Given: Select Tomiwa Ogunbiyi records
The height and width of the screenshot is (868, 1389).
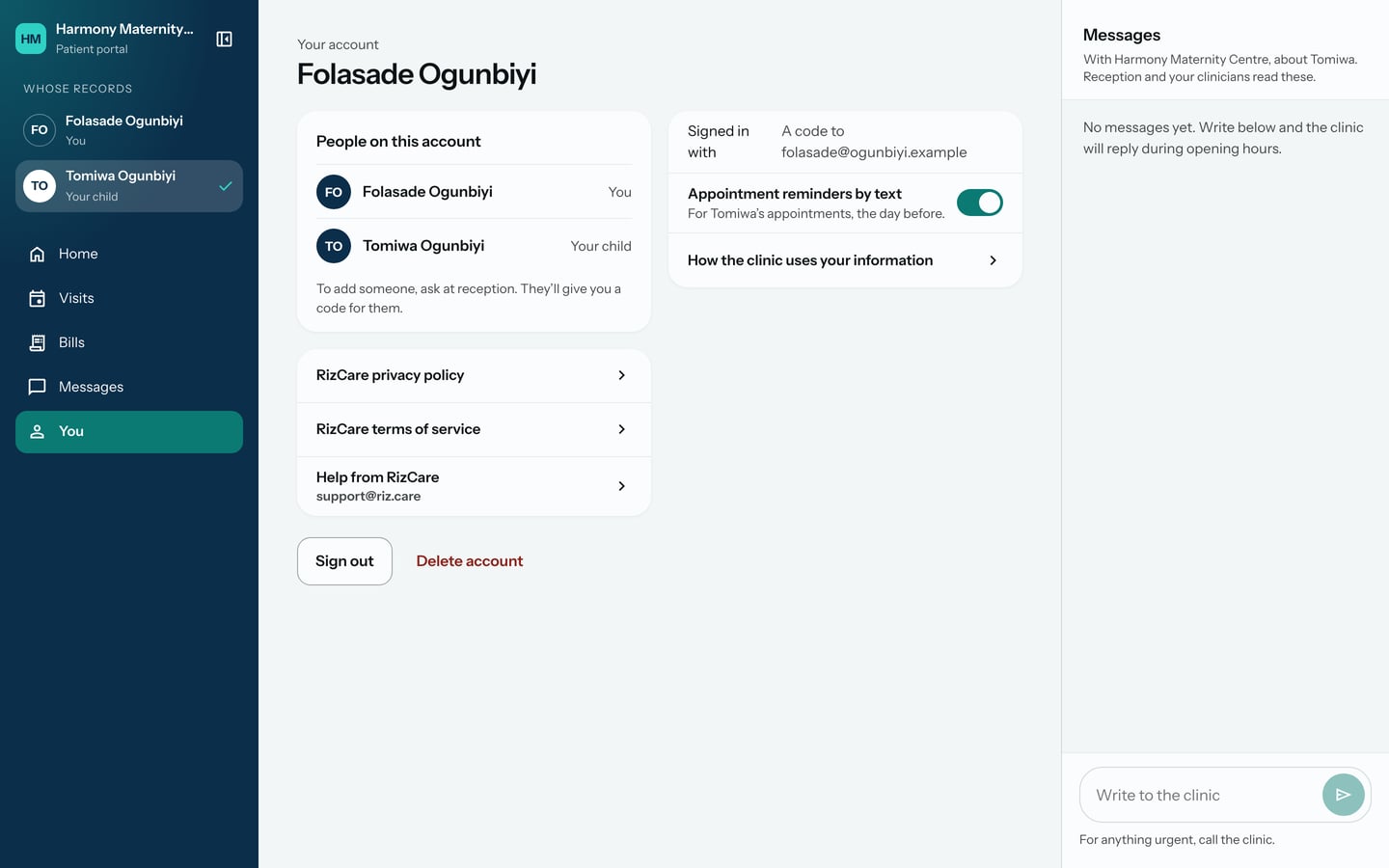Looking at the screenshot, I should click(129, 185).
